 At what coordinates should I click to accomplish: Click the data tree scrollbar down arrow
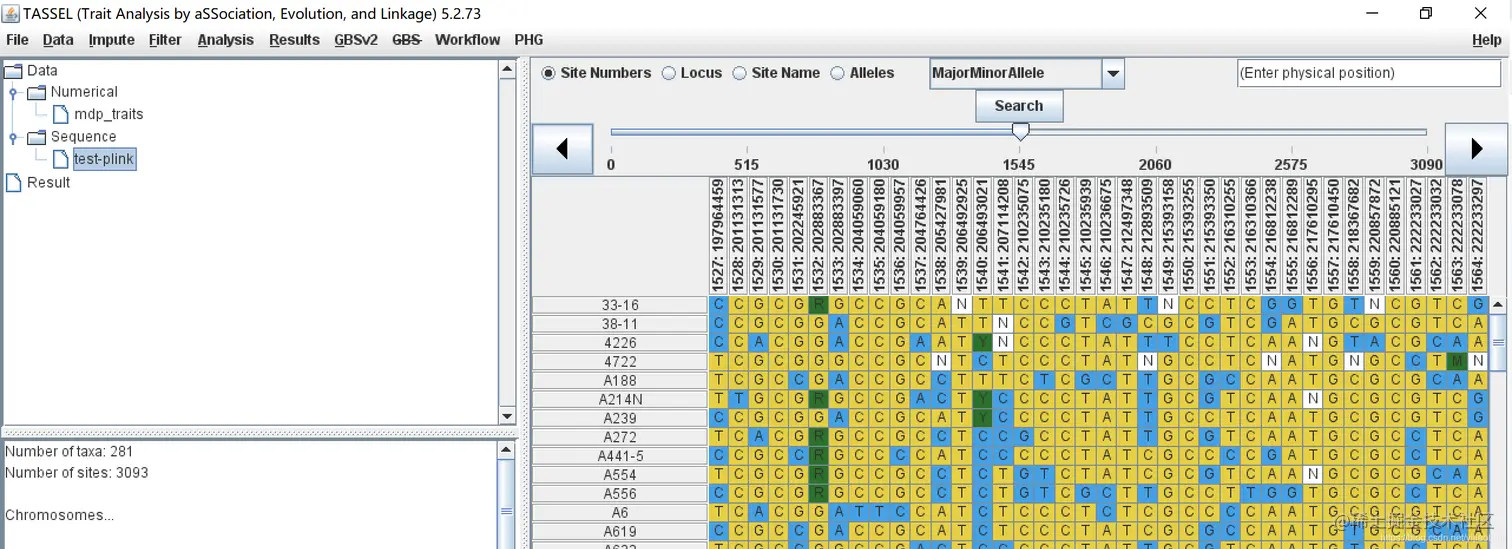point(507,416)
